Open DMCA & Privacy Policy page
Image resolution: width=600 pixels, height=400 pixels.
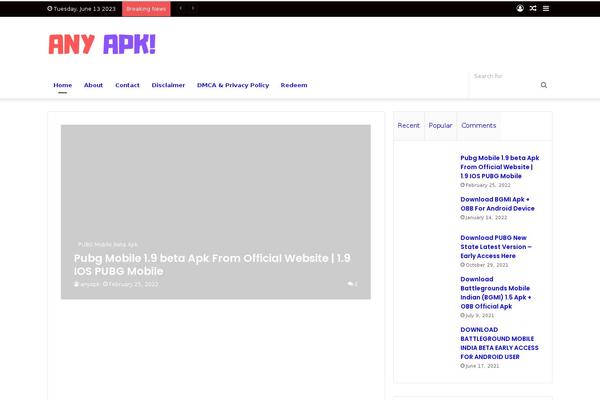(233, 85)
